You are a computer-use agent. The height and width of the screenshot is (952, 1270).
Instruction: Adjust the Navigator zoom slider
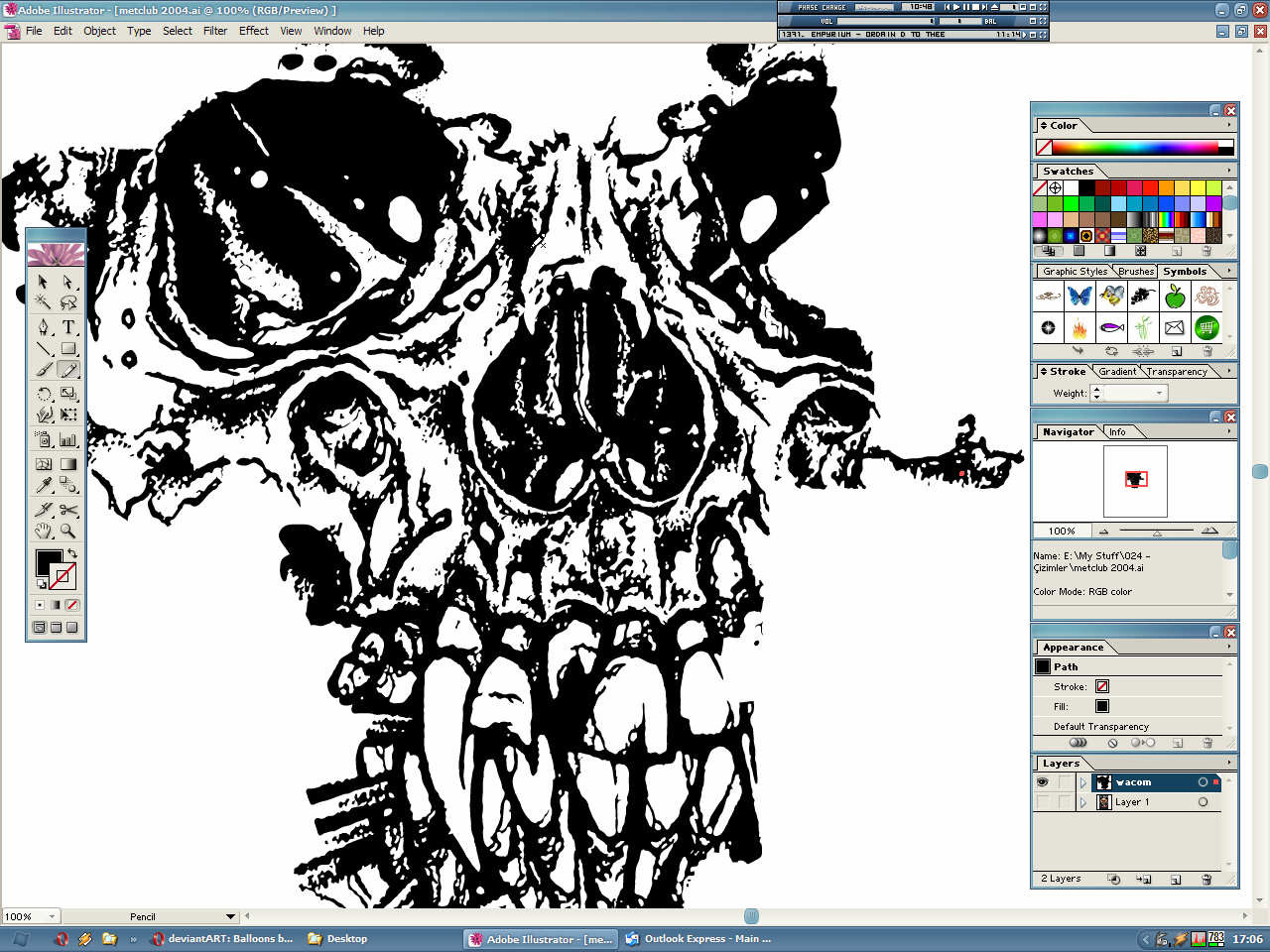click(1157, 532)
